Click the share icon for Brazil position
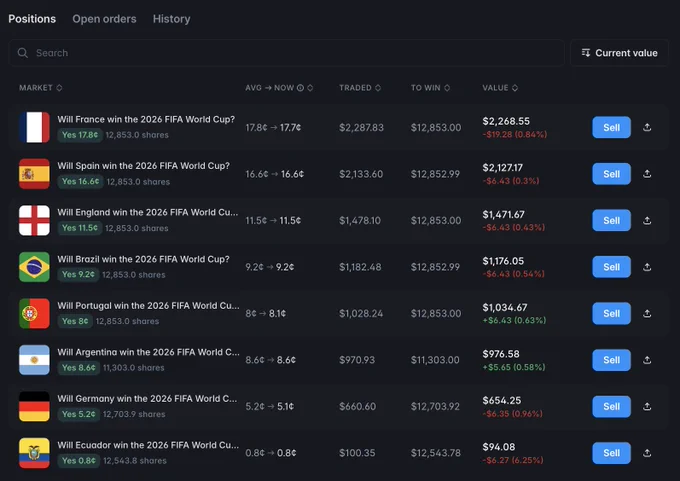This screenshot has width=680, height=481. pyautogui.click(x=647, y=267)
